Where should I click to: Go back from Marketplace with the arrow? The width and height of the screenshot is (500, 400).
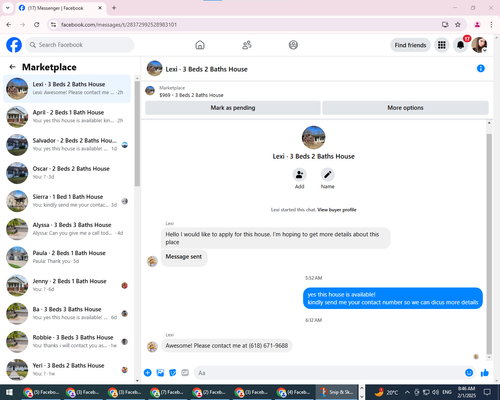pos(13,67)
